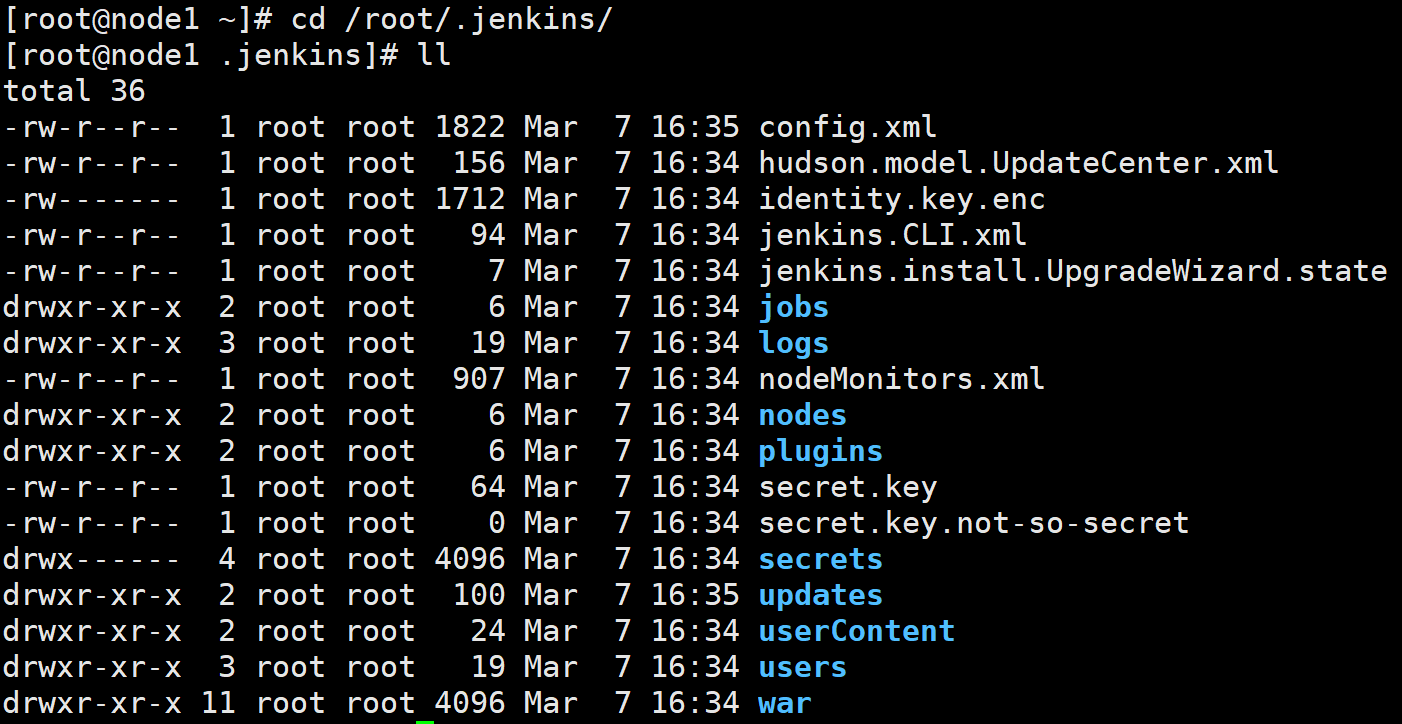The image size is (1402, 724).
Task: Click the 94 size of jenkins.CLI.xml
Action: pos(488,235)
